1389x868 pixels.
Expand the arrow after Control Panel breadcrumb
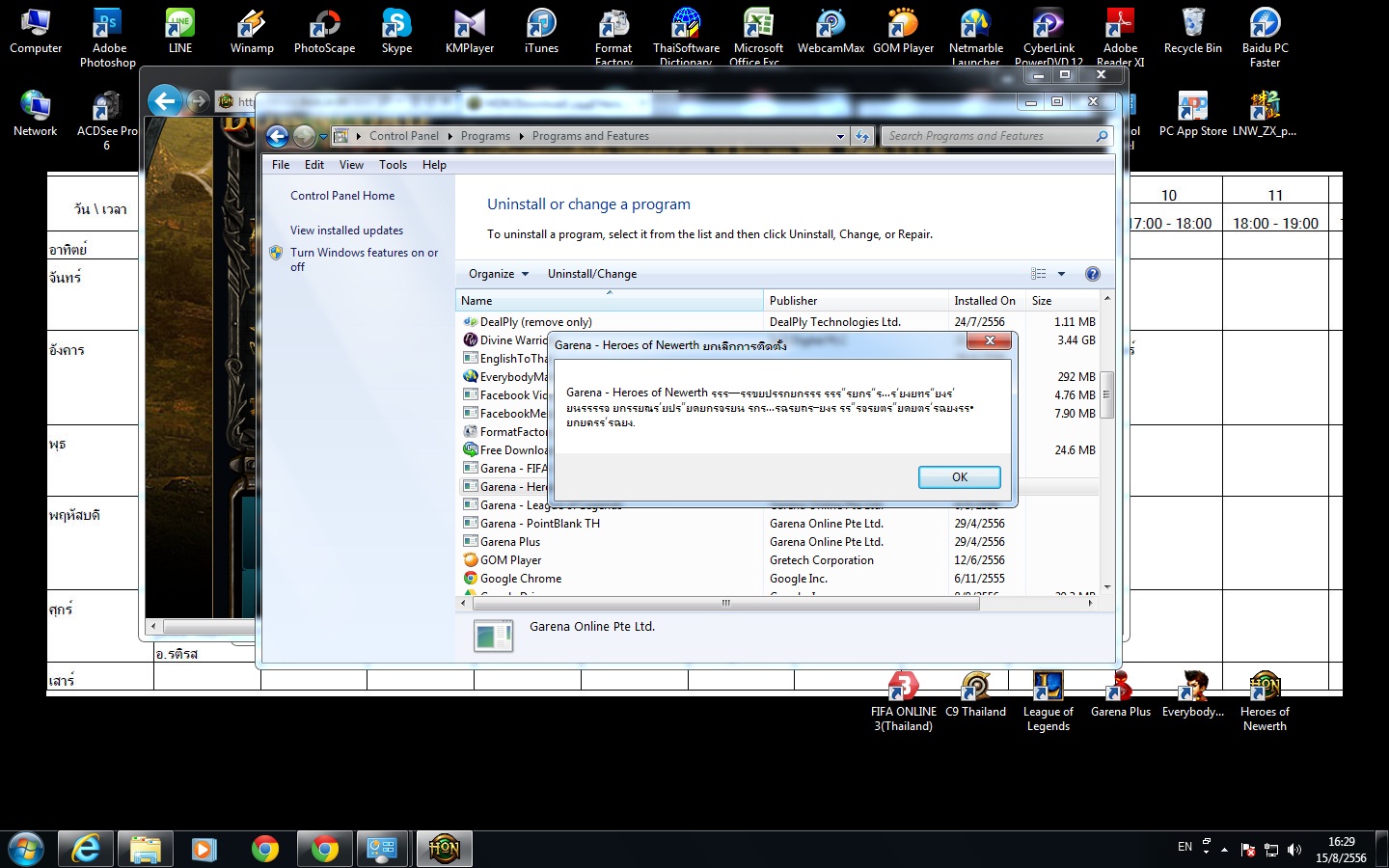click(x=449, y=136)
